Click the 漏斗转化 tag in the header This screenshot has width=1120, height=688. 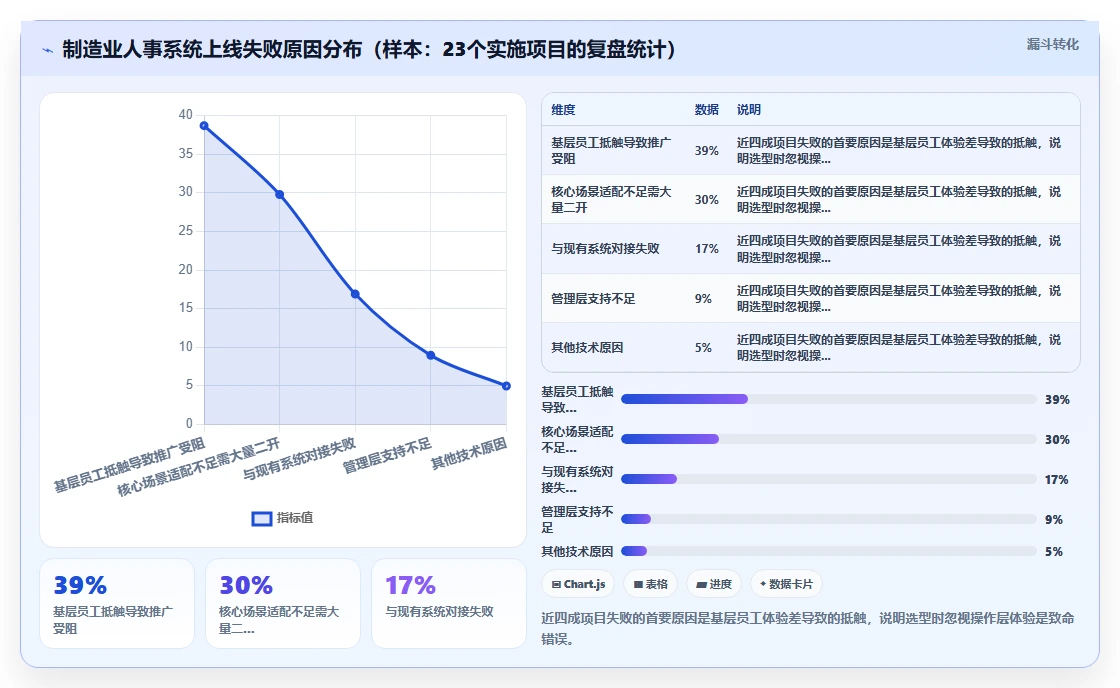[x=1052, y=44]
